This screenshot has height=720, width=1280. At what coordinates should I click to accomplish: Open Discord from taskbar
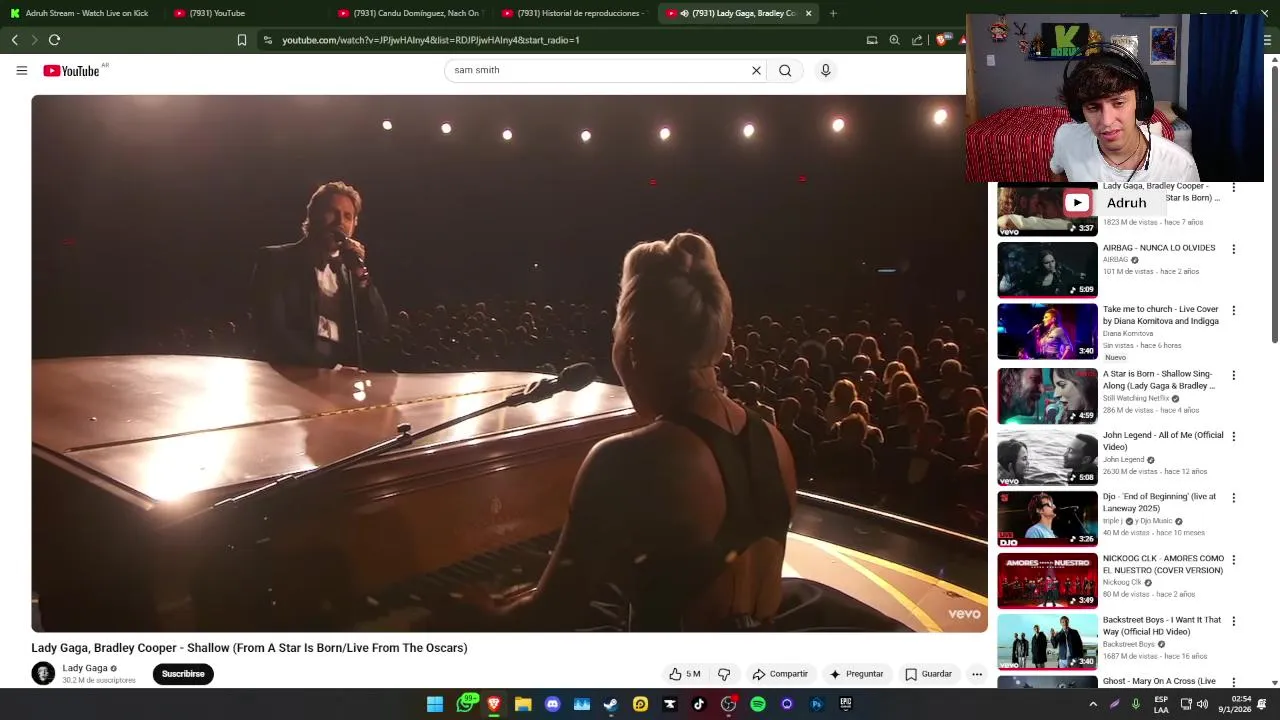pyautogui.click(x=552, y=704)
